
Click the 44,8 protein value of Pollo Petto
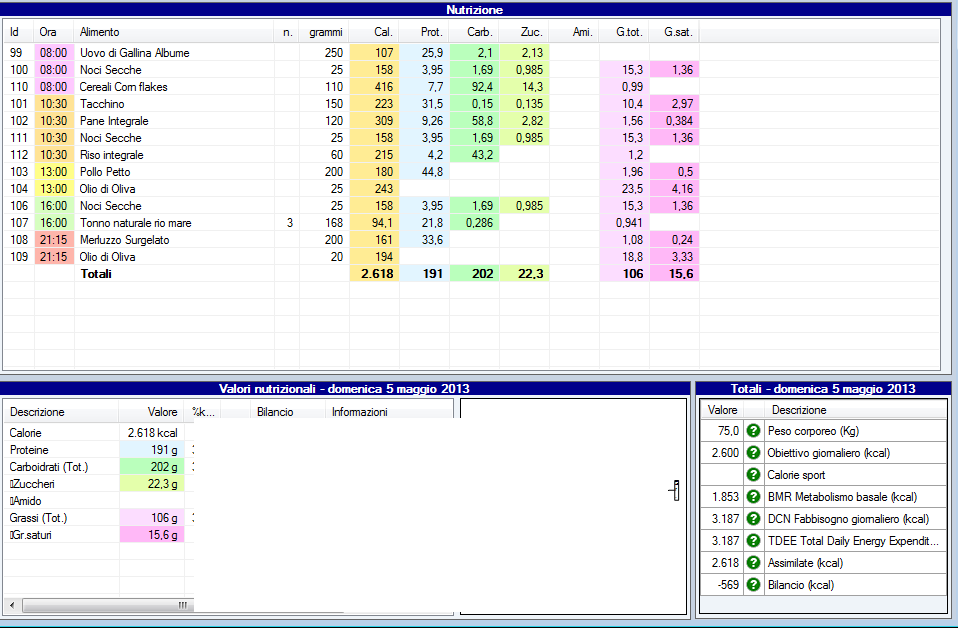pos(424,172)
